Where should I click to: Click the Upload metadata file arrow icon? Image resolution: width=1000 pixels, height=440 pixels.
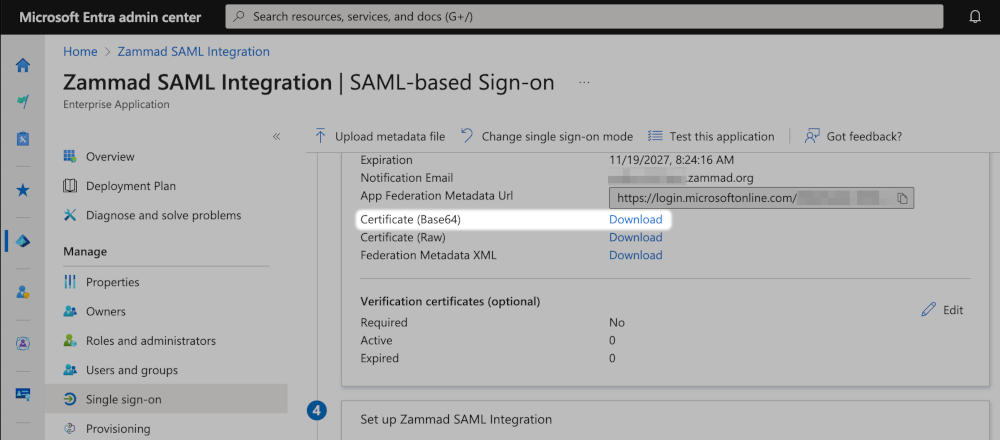pyautogui.click(x=321, y=136)
